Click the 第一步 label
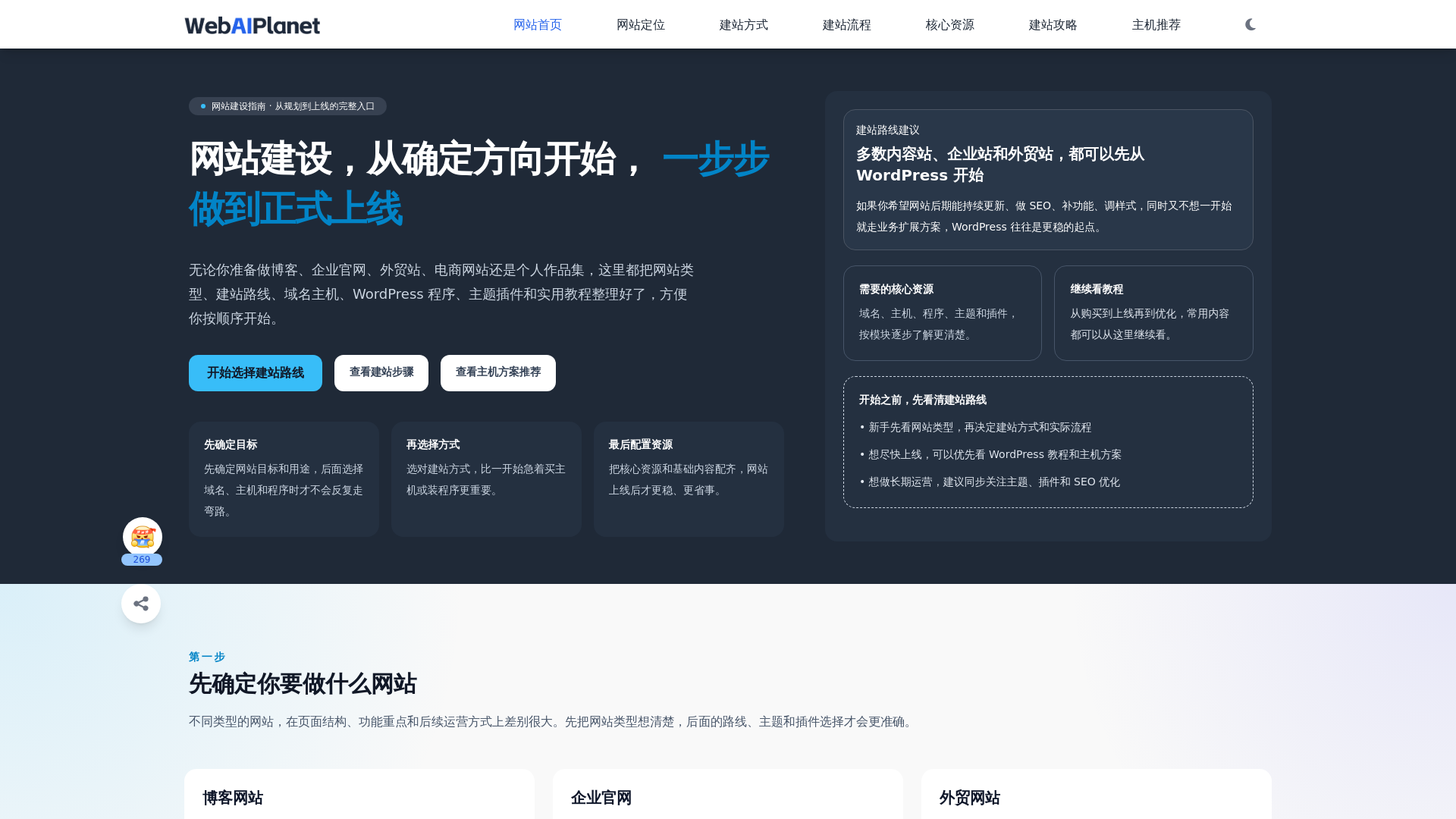Viewport: 1456px width, 819px height. coord(207,657)
